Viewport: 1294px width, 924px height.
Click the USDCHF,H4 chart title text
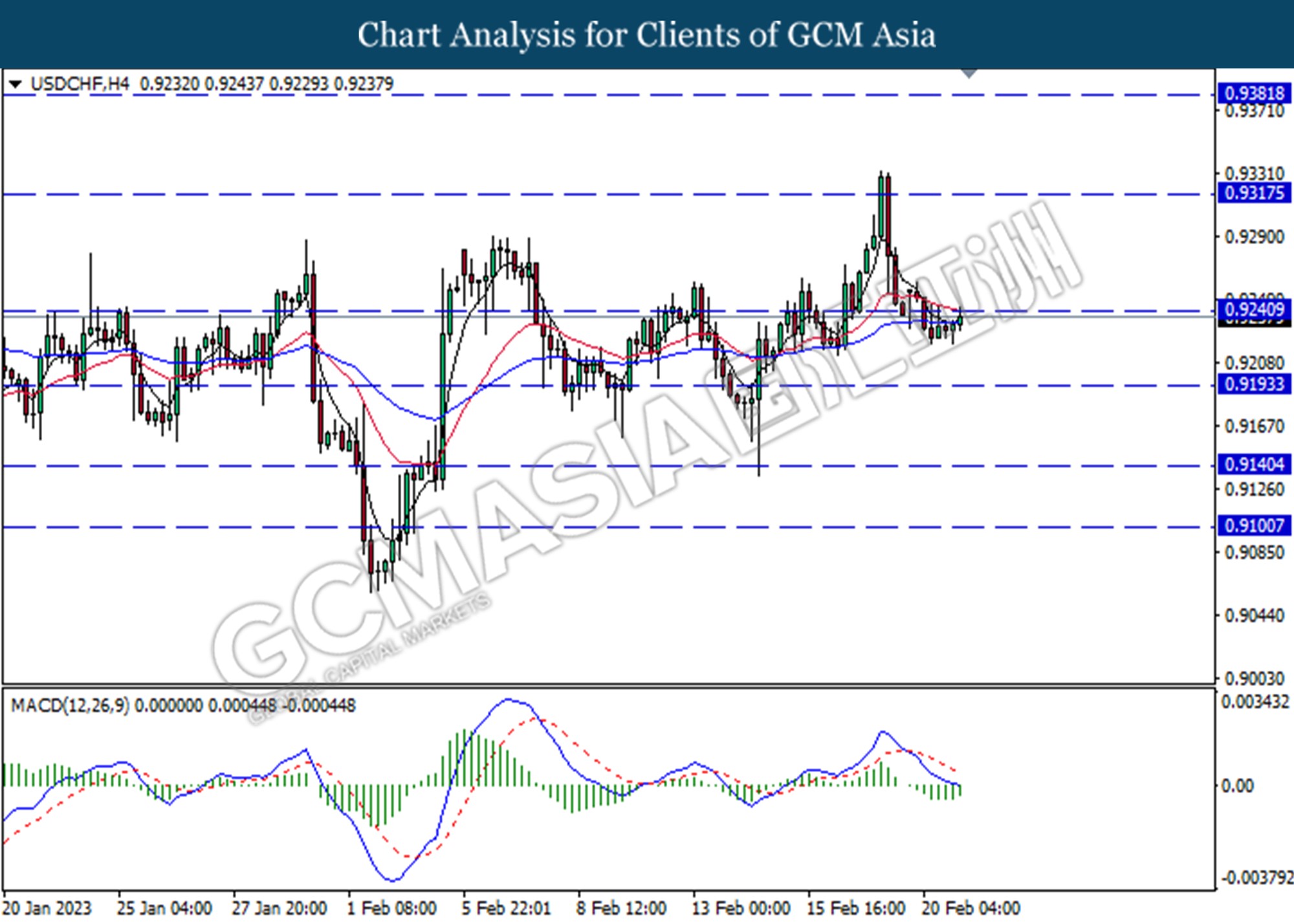click(x=80, y=84)
